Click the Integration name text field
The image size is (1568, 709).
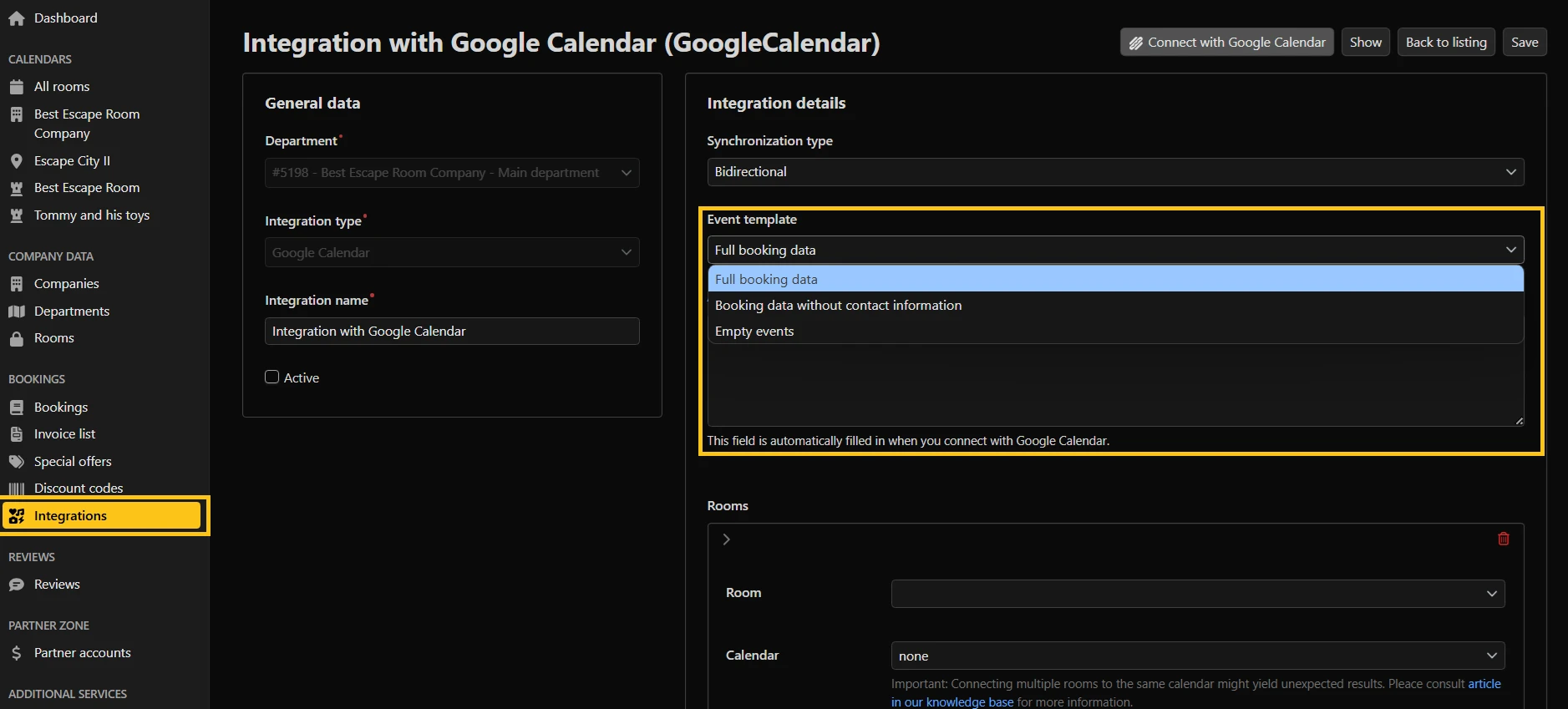click(x=451, y=332)
